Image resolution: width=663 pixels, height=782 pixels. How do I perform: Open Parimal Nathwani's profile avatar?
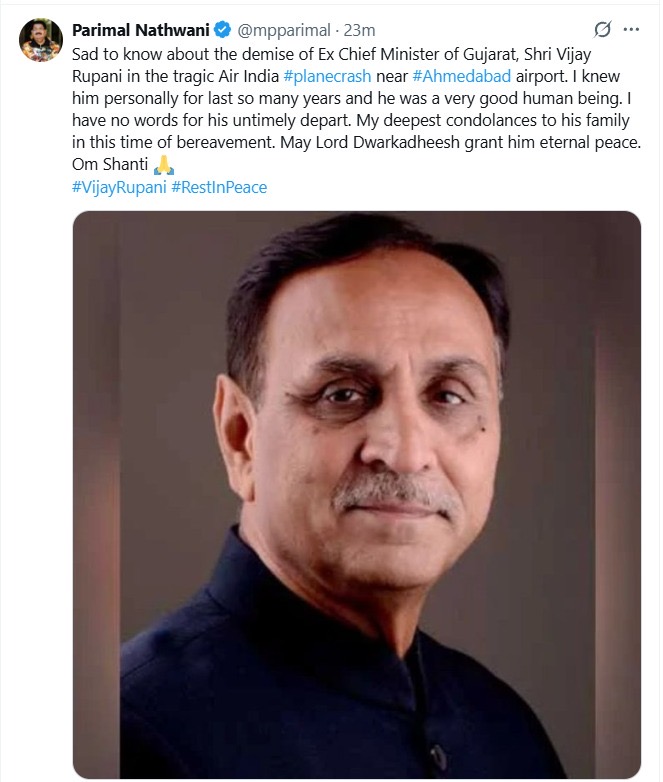[x=41, y=40]
